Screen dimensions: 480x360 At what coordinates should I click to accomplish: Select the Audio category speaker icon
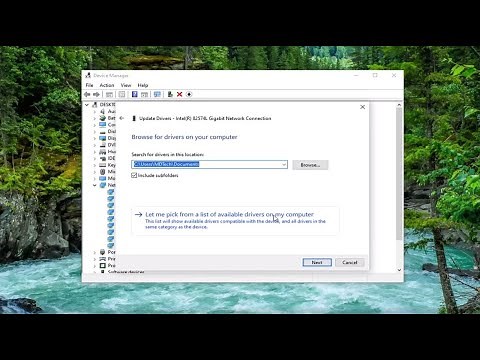pos(103,111)
